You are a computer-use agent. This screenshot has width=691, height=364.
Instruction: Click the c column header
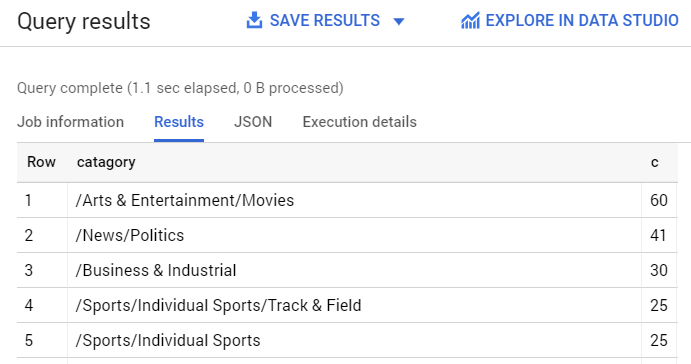coord(654,163)
